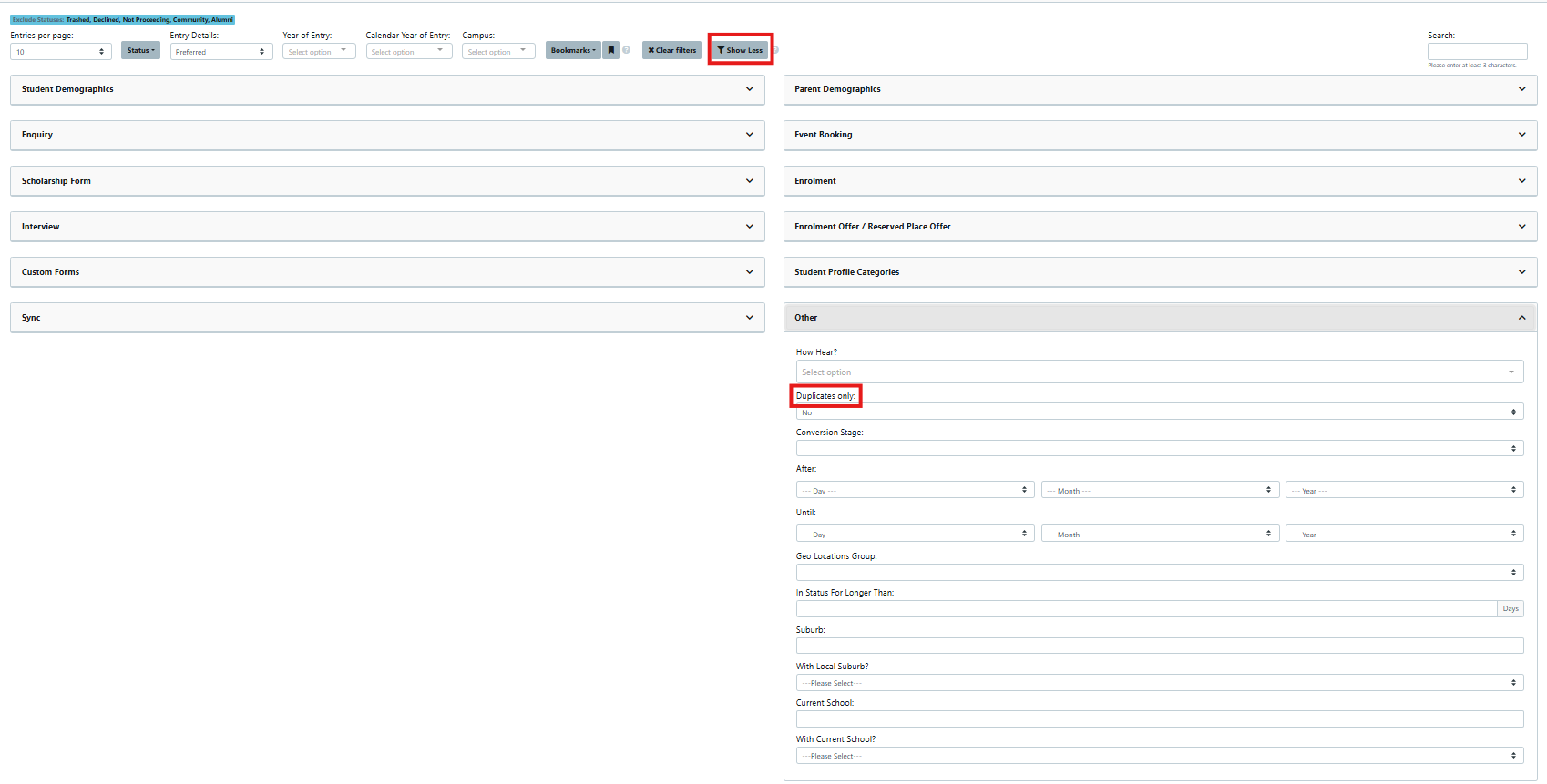Screen dimensions: 1547x784
Task: Click the Search input field
Action: tap(1477, 52)
